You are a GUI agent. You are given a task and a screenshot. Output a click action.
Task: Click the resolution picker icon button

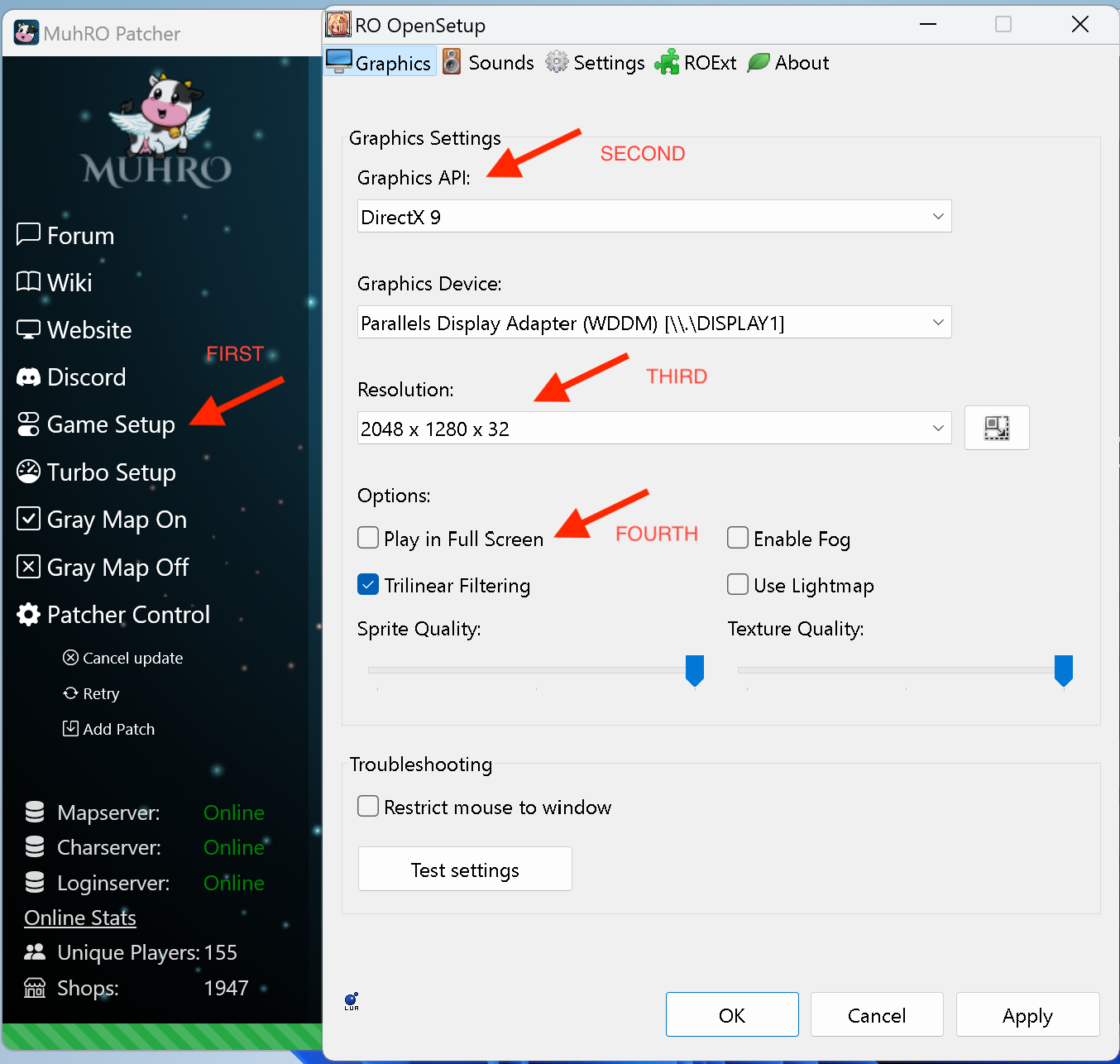[x=996, y=428]
